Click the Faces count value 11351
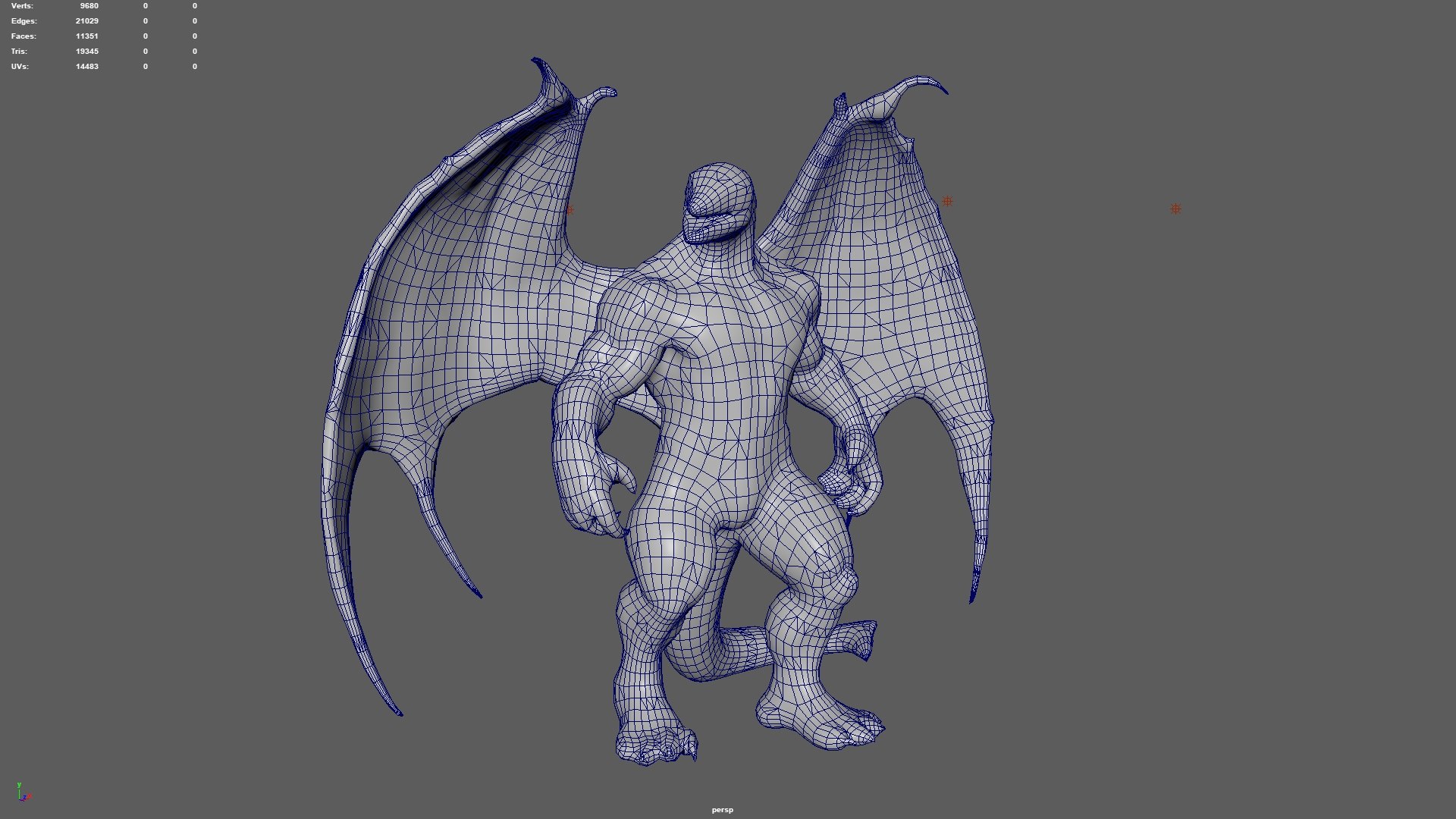 coord(87,36)
